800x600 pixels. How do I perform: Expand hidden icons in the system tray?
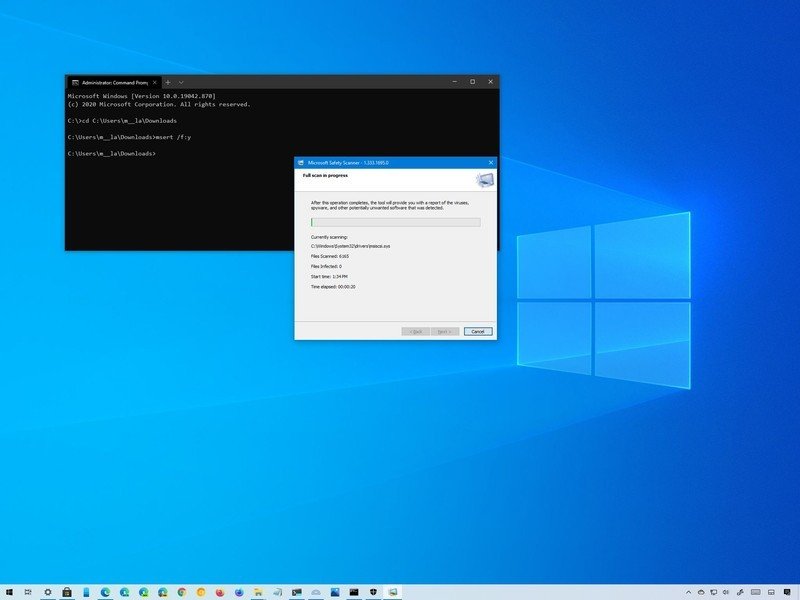(688, 592)
